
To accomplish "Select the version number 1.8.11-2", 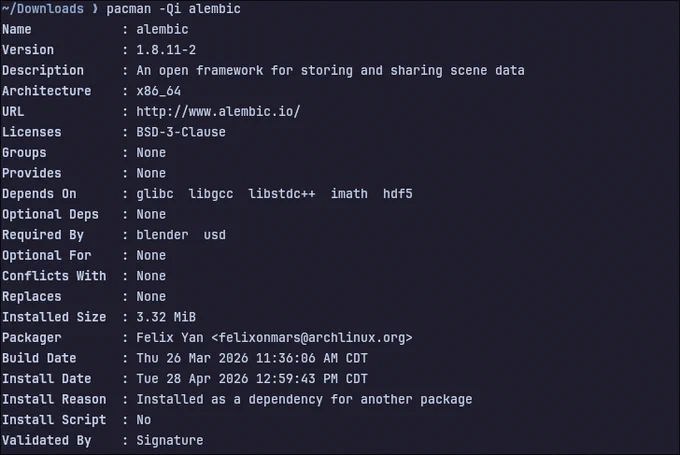I will click(x=166, y=50).
